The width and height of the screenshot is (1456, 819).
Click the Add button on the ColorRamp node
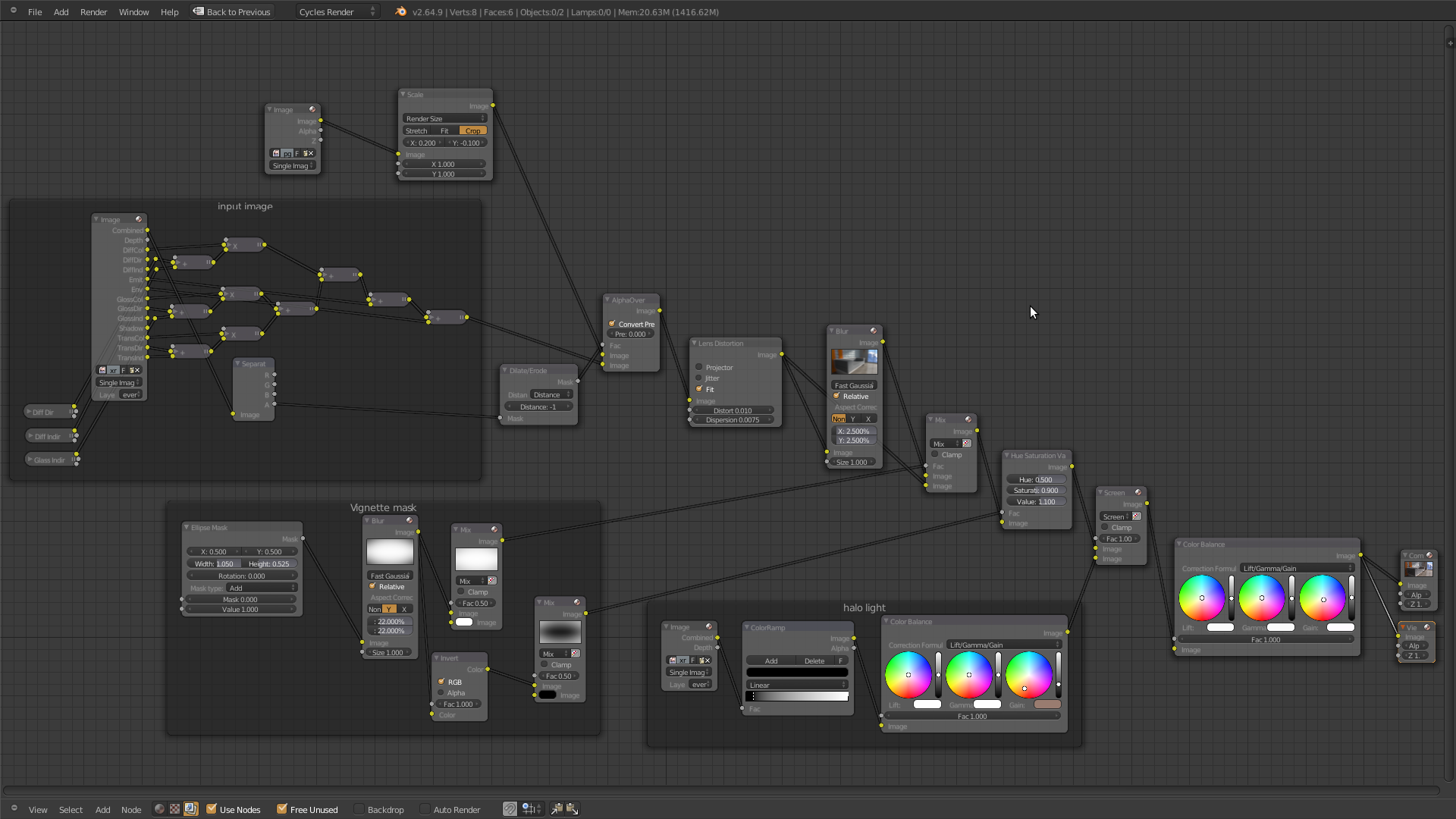[x=771, y=661]
